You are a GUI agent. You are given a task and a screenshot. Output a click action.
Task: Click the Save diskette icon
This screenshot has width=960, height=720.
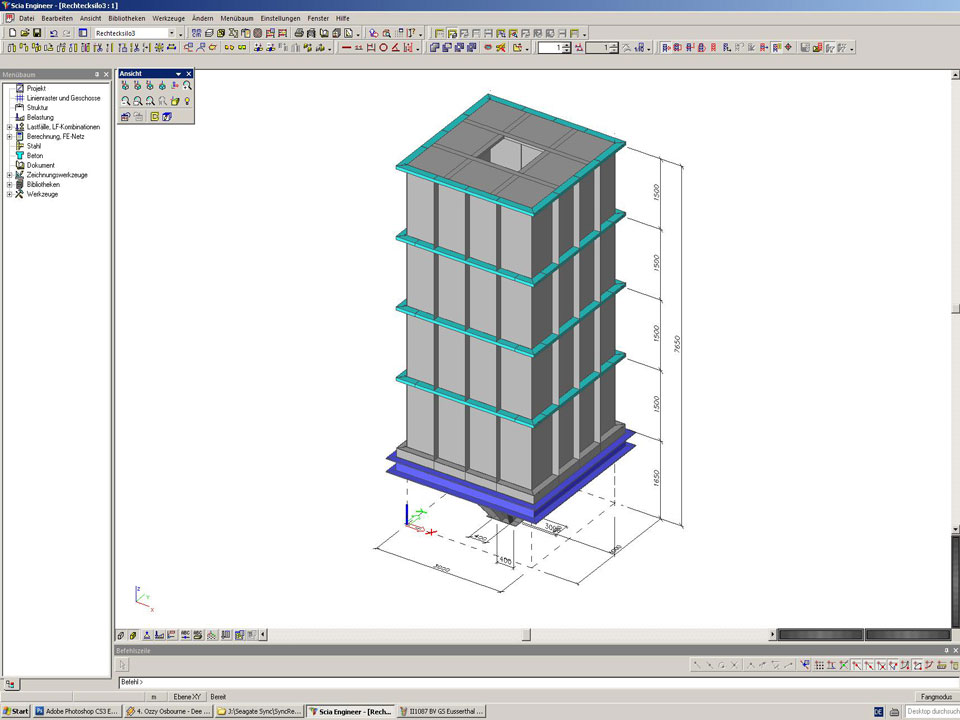click(37, 33)
